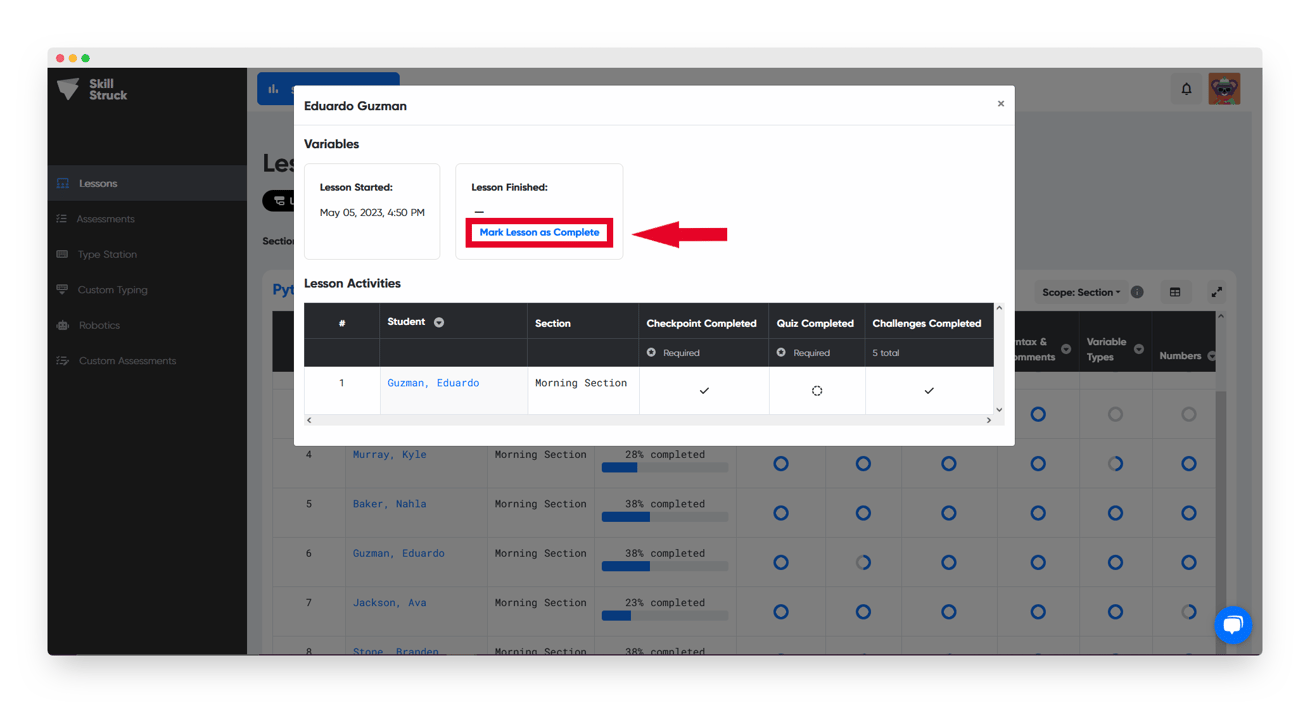Image resolution: width=1310 pixels, height=703 pixels.
Task: Open the Guzman, Eduardo link in the modal
Action: point(433,383)
